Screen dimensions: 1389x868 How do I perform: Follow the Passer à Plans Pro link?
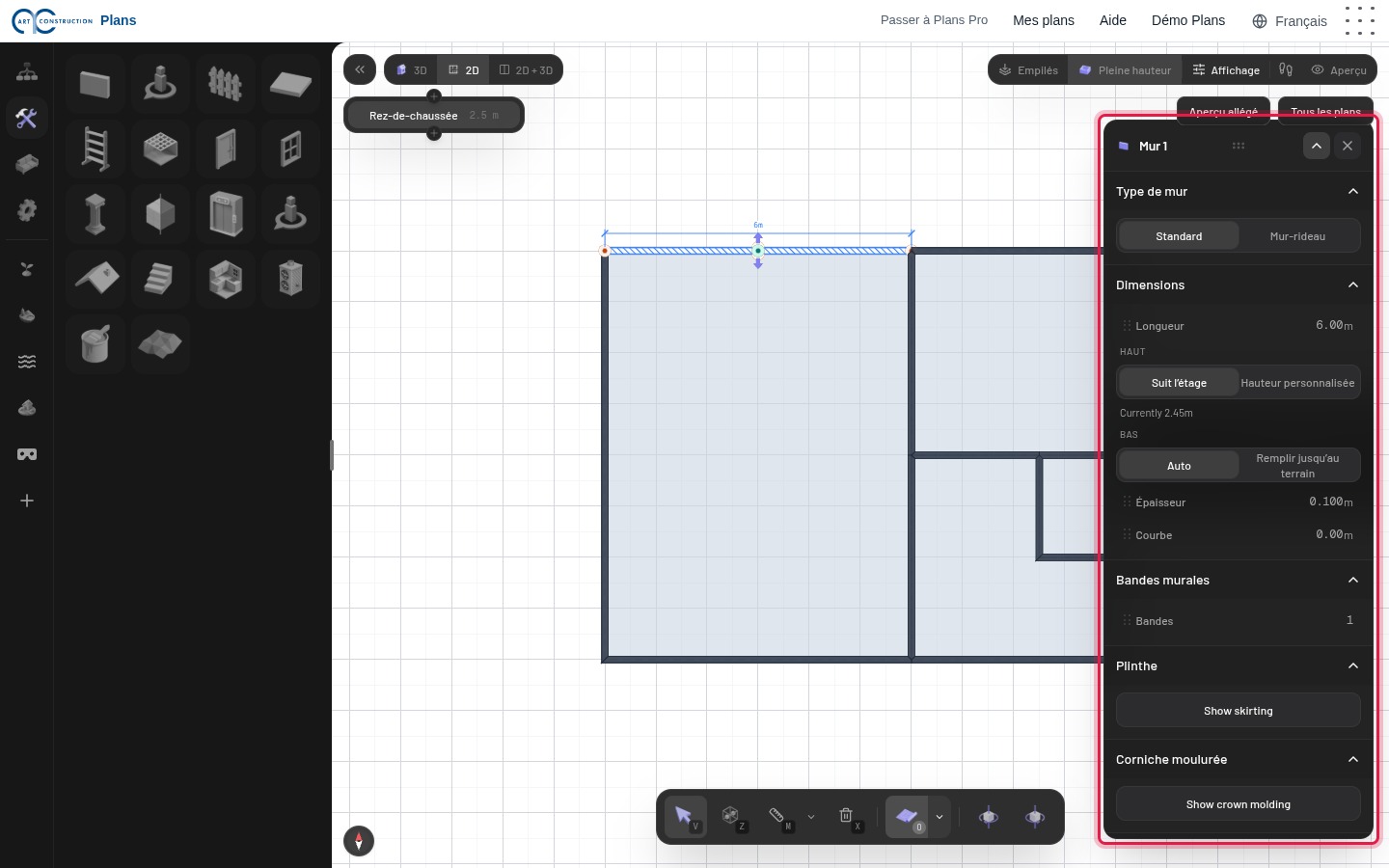934,20
